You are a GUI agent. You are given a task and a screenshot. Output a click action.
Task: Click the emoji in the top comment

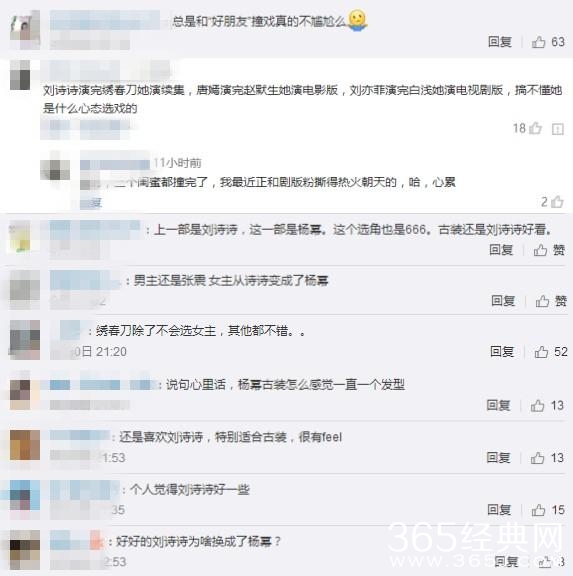point(357,21)
